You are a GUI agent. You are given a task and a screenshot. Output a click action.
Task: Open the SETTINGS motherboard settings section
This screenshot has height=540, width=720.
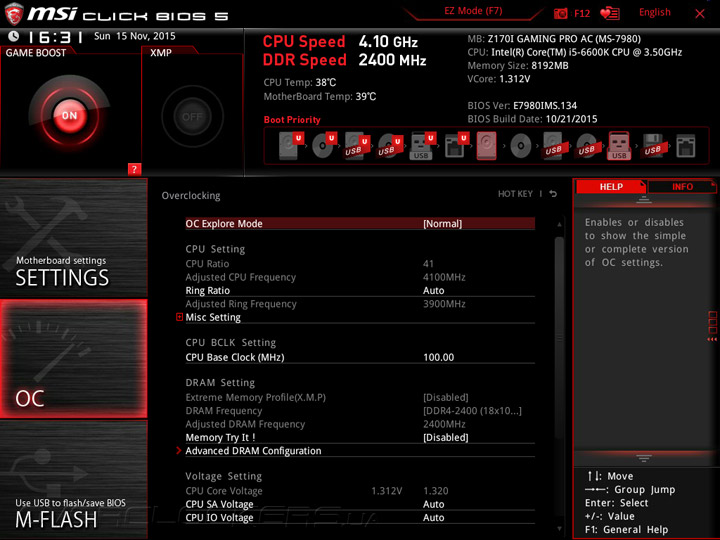pos(73,238)
